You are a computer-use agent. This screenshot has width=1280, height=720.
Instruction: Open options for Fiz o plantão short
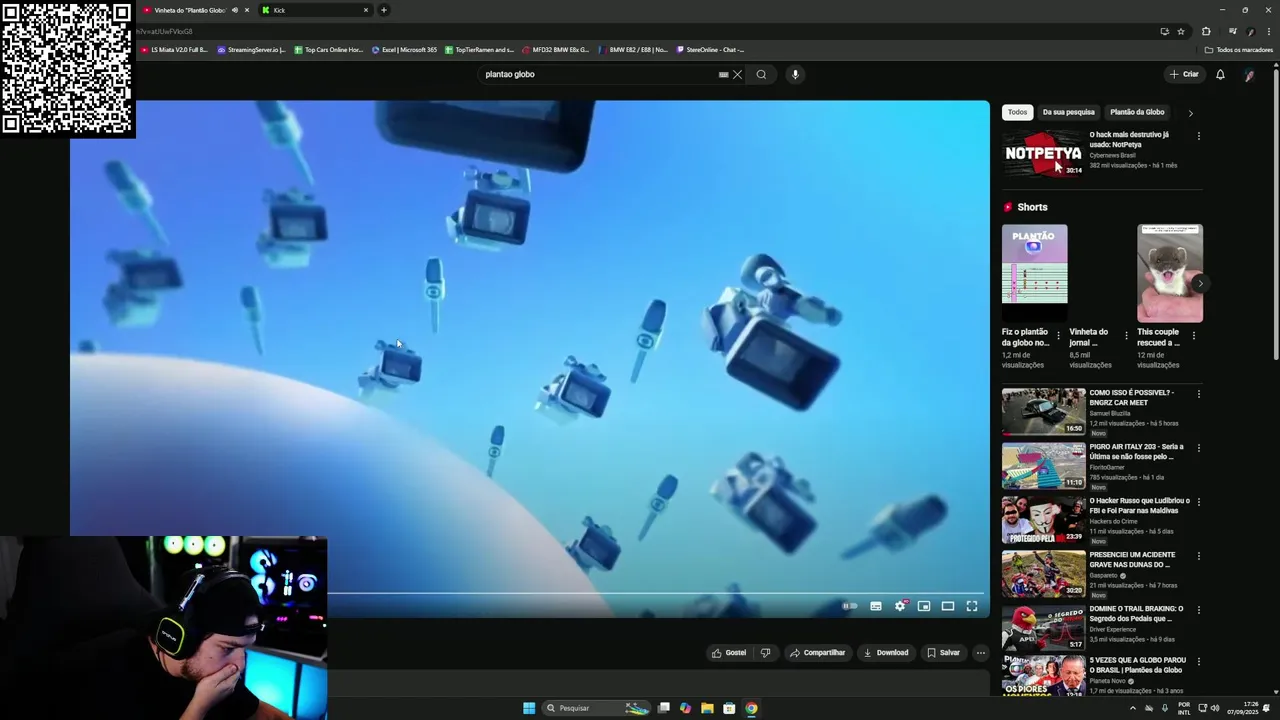point(1058,336)
